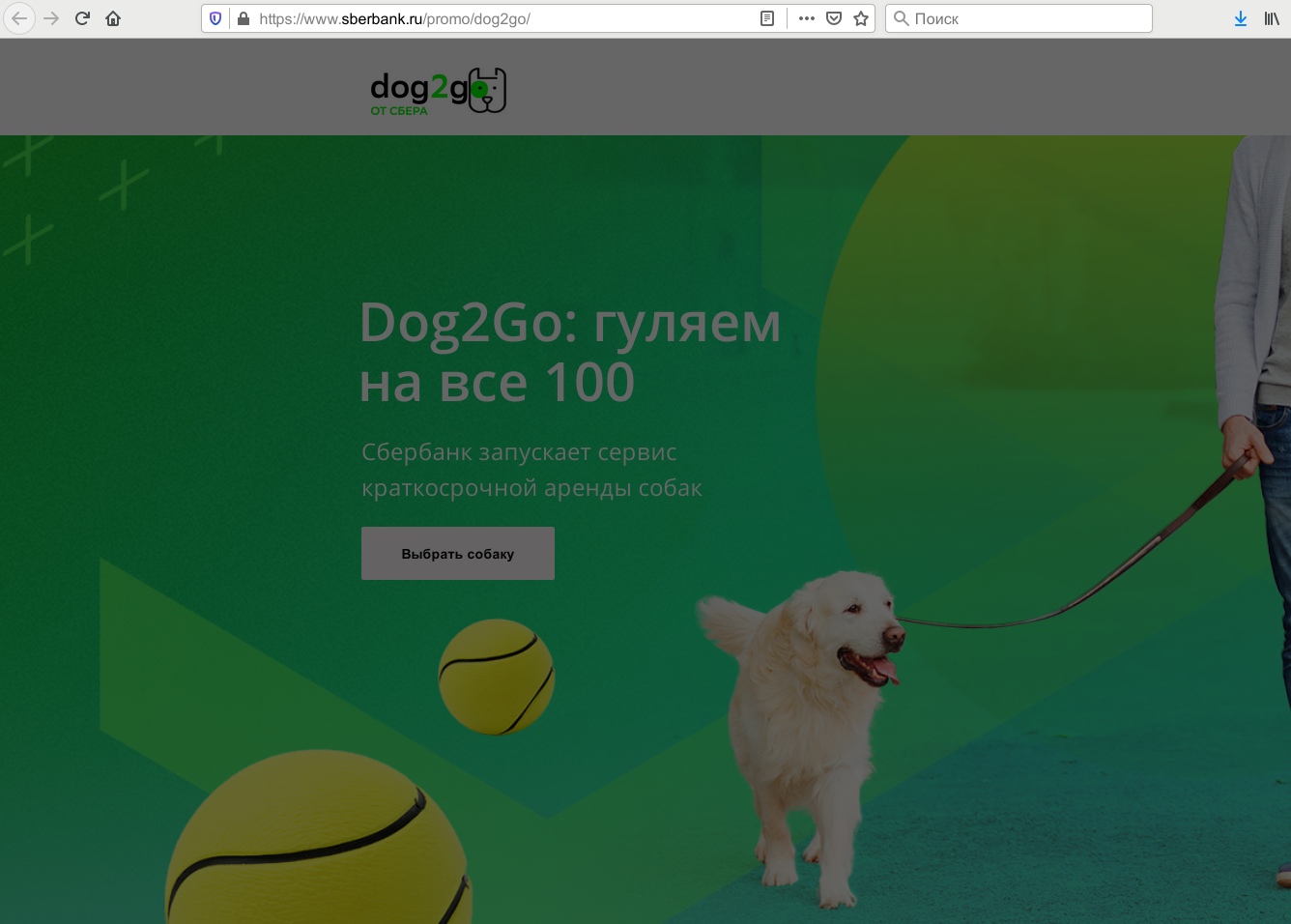
Task: Open the library menu
Action: coord(1272,18)
